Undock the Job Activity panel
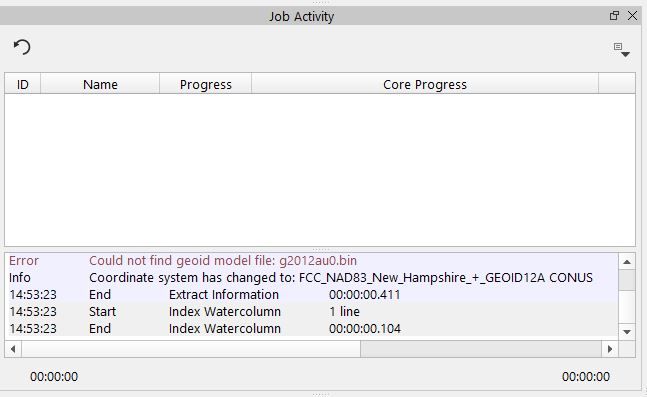Viewport: 647px width, 397px height. (614, 16)
